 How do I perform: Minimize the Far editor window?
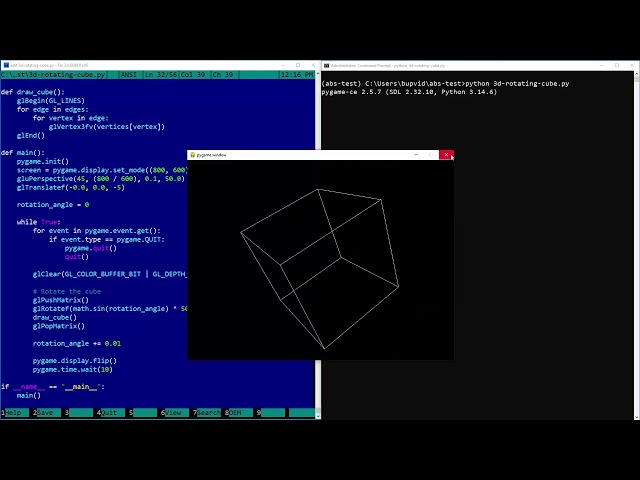click(x=283, y=65)
